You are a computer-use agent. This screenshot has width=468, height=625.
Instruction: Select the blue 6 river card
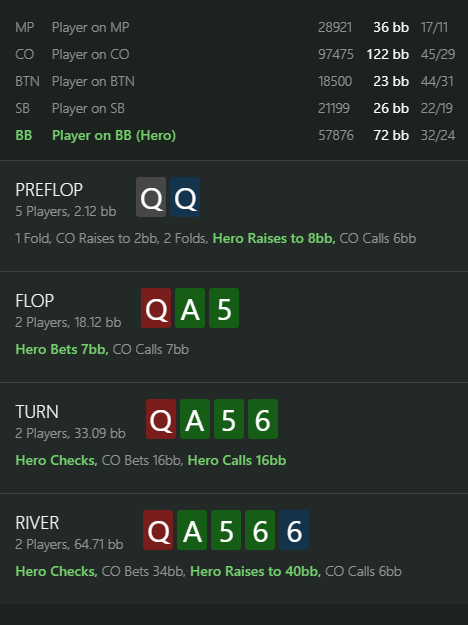[294, 530]
